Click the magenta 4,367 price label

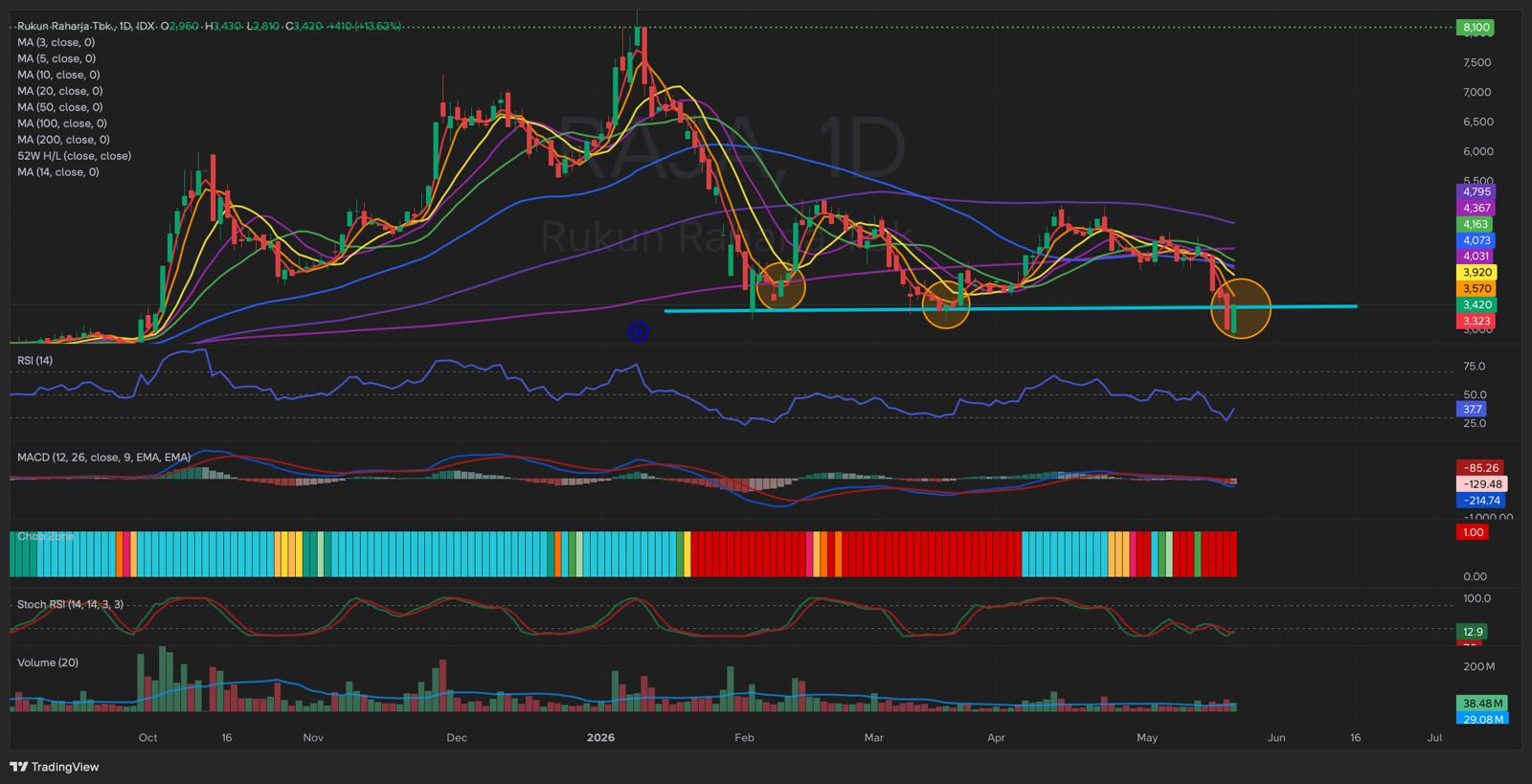[x=1476, y=208]
